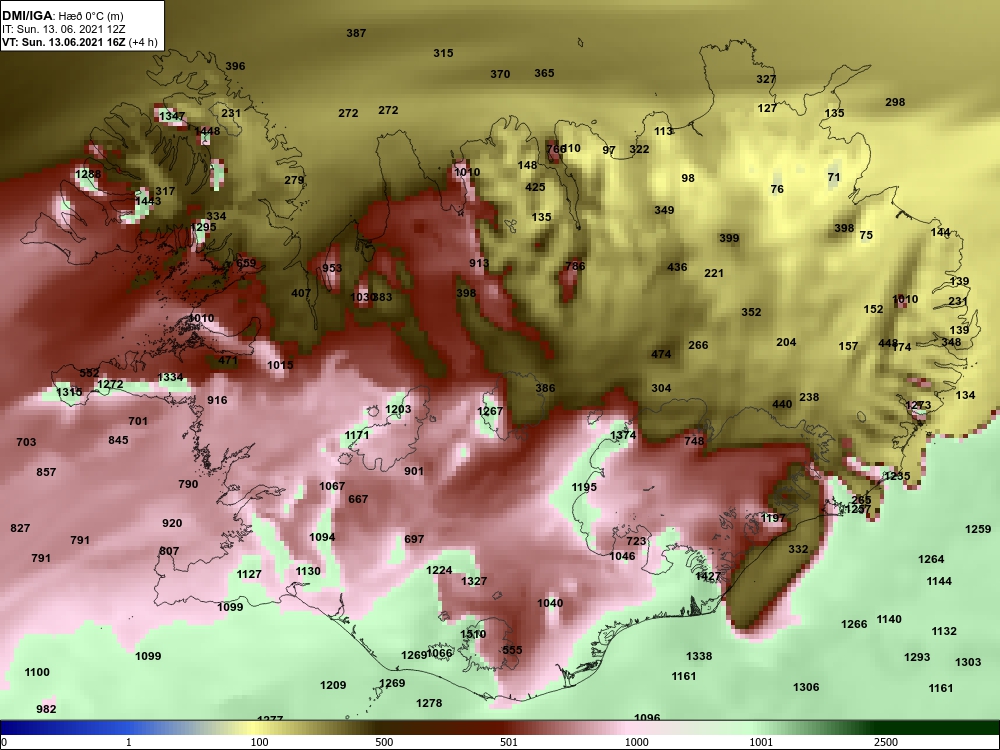Select the 1278 value near the south coast
Screen dimensions: 1000x750
[x=429, y=703]
